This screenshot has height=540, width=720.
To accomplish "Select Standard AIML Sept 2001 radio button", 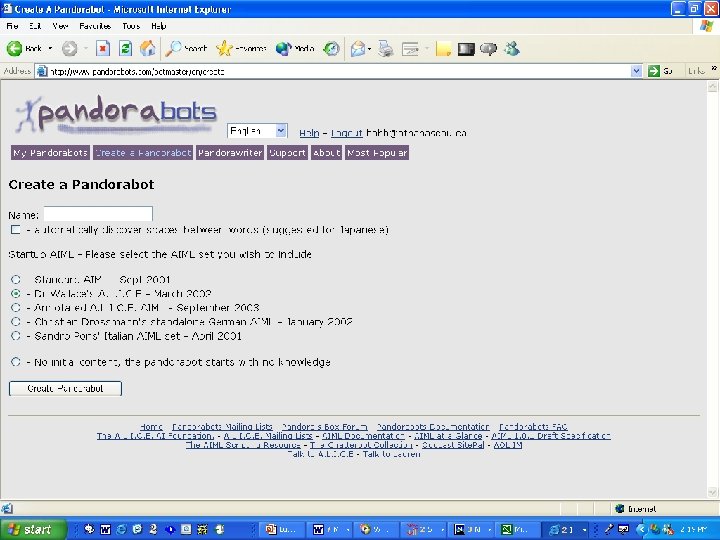I will 16,279.
